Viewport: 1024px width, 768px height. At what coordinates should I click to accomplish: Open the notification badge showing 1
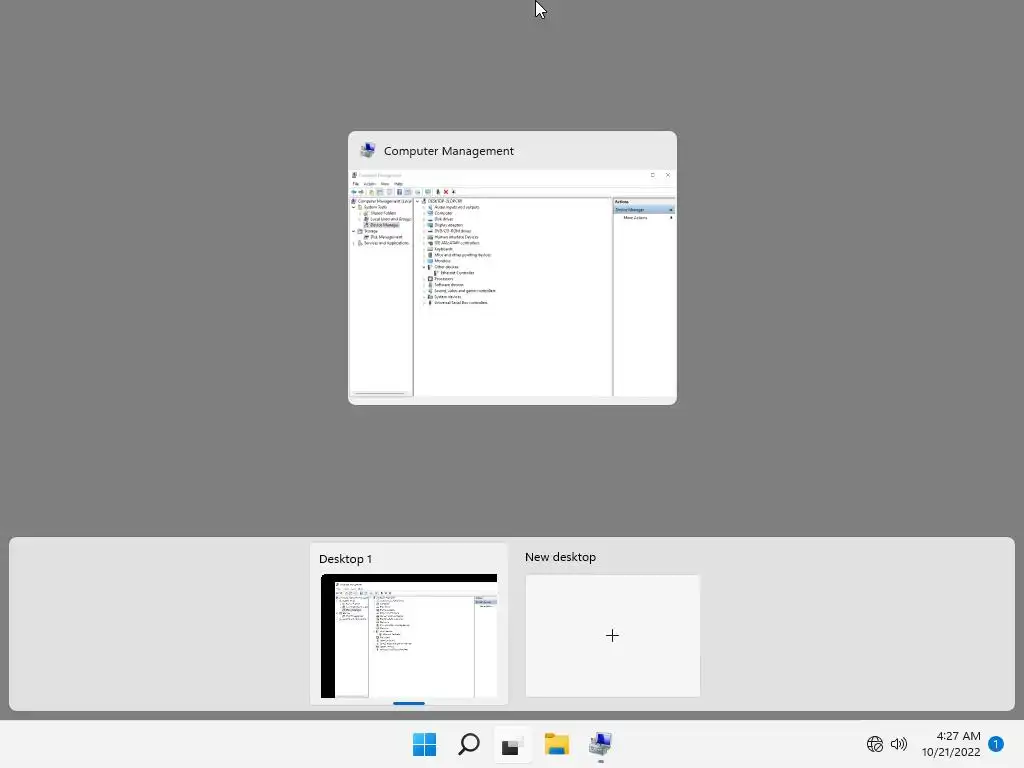[x=996, y=744]
